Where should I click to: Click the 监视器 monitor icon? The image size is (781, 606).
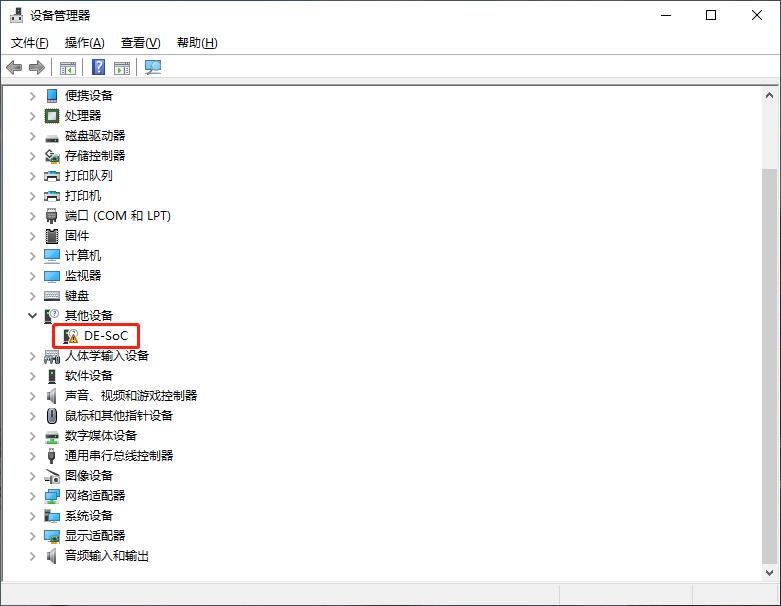(x=52, y=276)
